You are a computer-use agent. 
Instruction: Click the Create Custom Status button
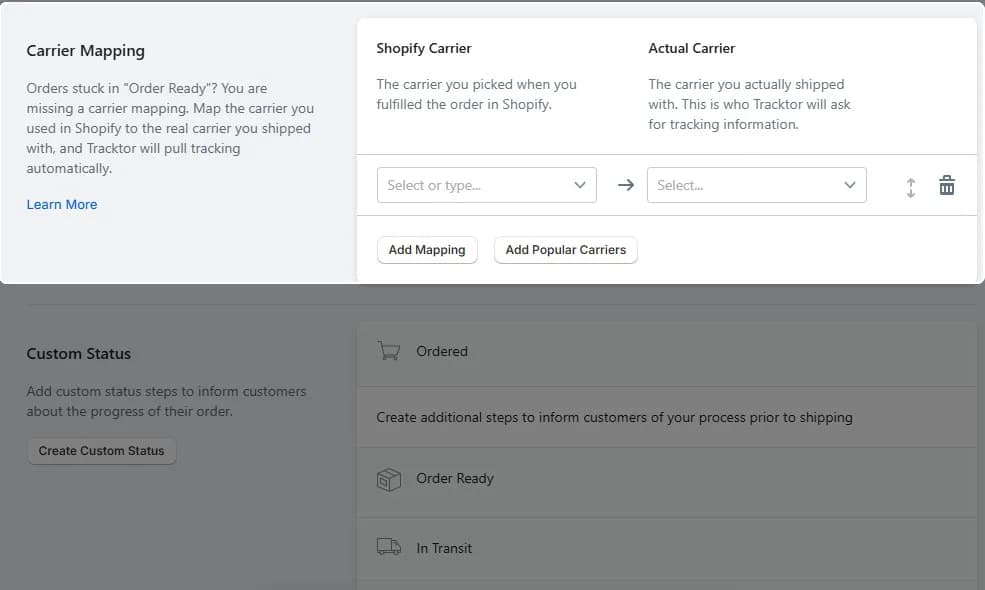point(101,451)
